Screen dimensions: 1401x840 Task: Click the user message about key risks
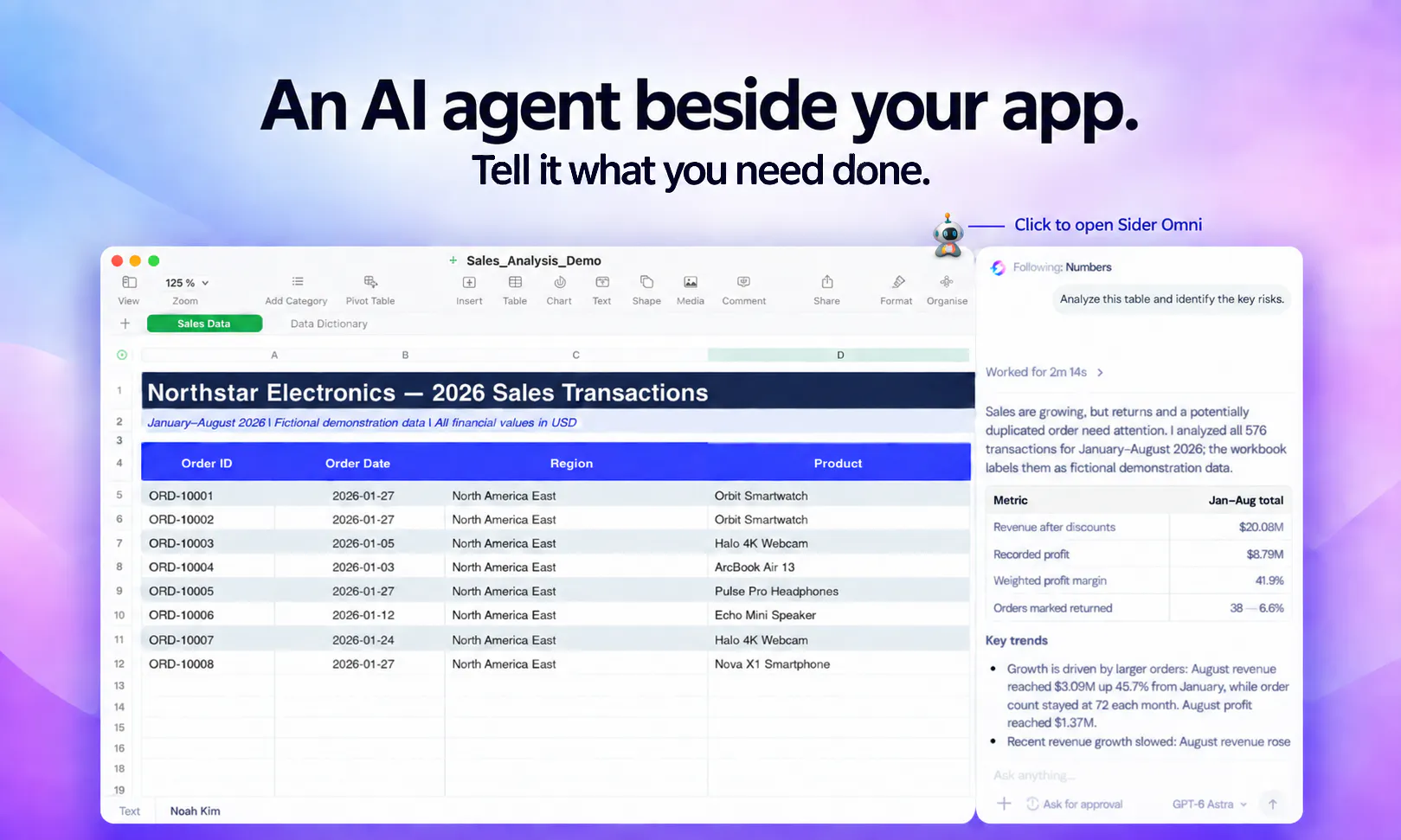[x=1172, y=298]
